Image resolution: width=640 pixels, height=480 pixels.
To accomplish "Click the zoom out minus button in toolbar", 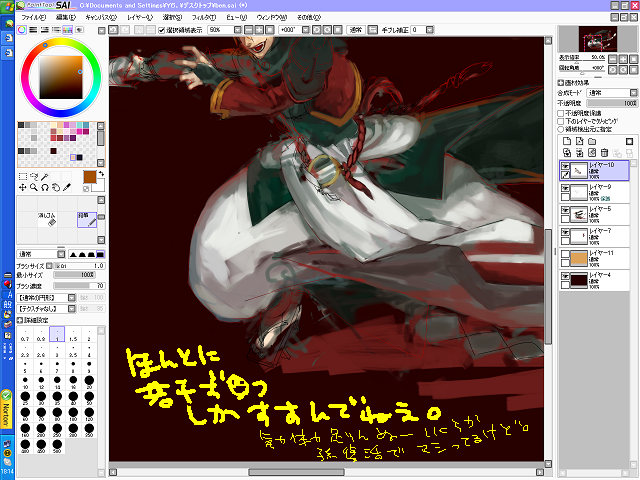I will [x=249, y=30].
